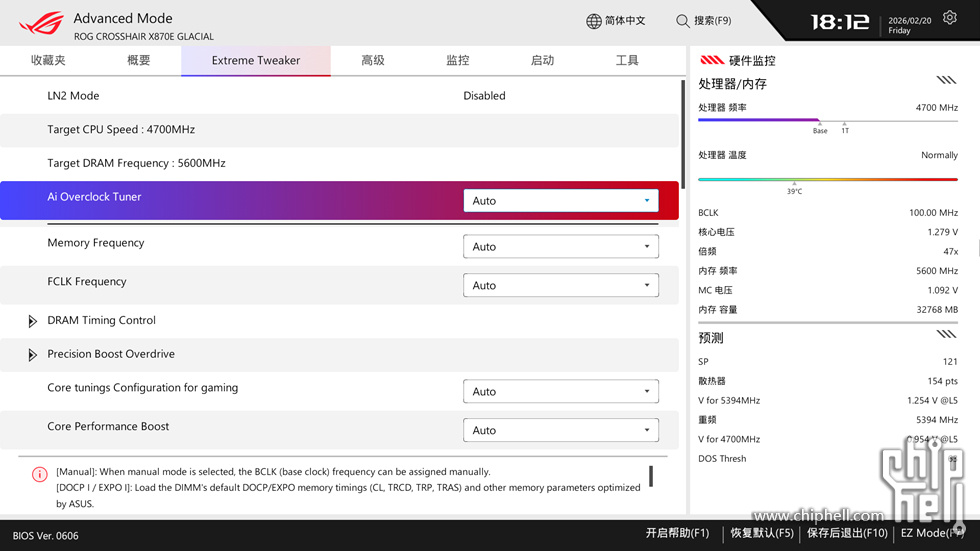Click 保存后退出(F10) button
This screenshot has width=980, height=551.
(846, 534)
